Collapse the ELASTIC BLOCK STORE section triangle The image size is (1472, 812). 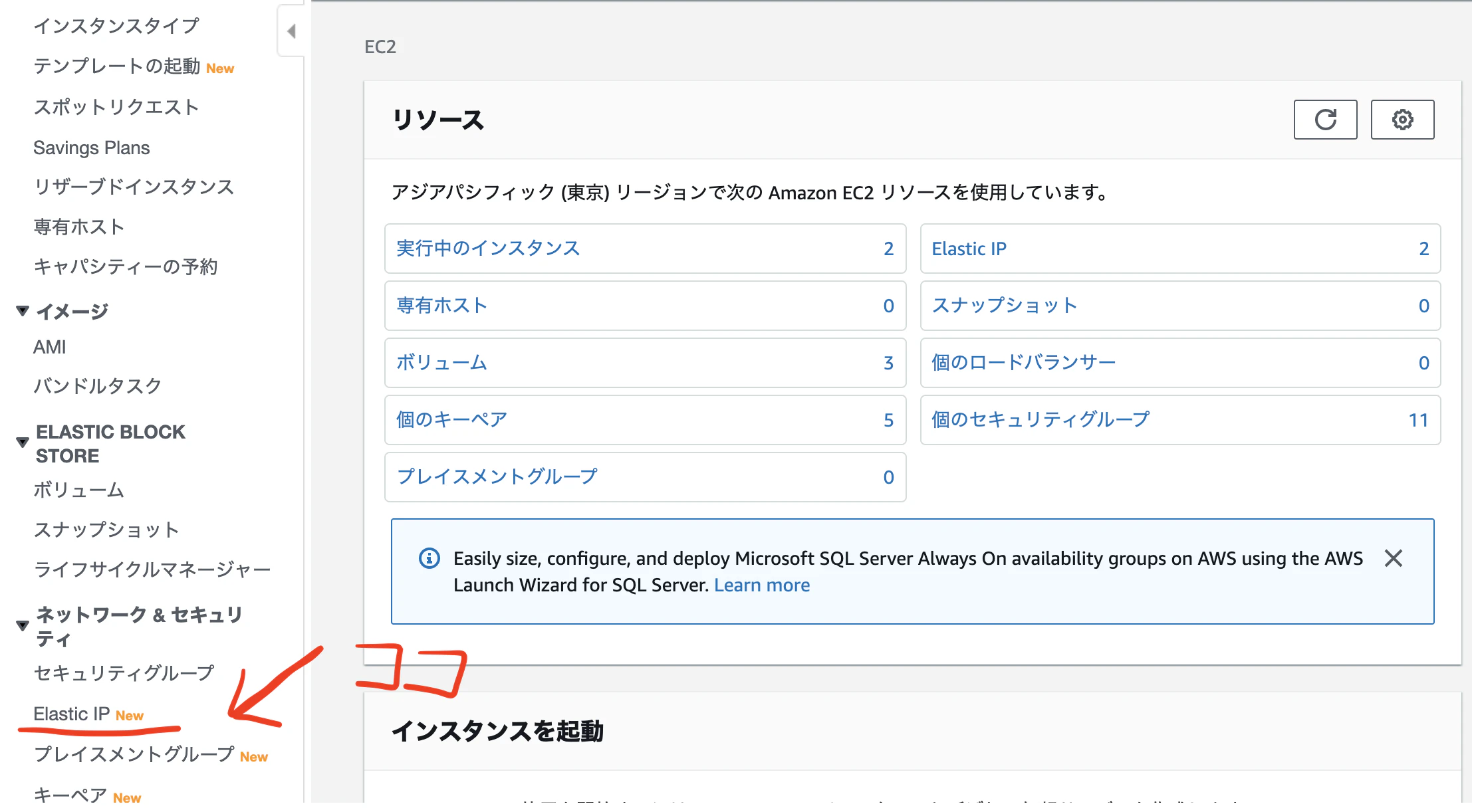click(23, 442)
